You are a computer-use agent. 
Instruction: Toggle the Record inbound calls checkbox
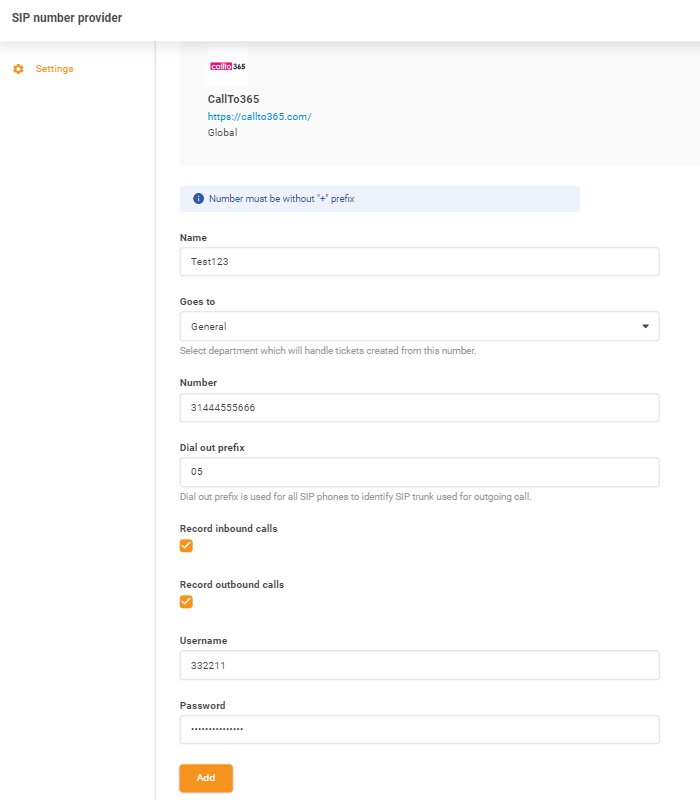click(x=186, y=545)
